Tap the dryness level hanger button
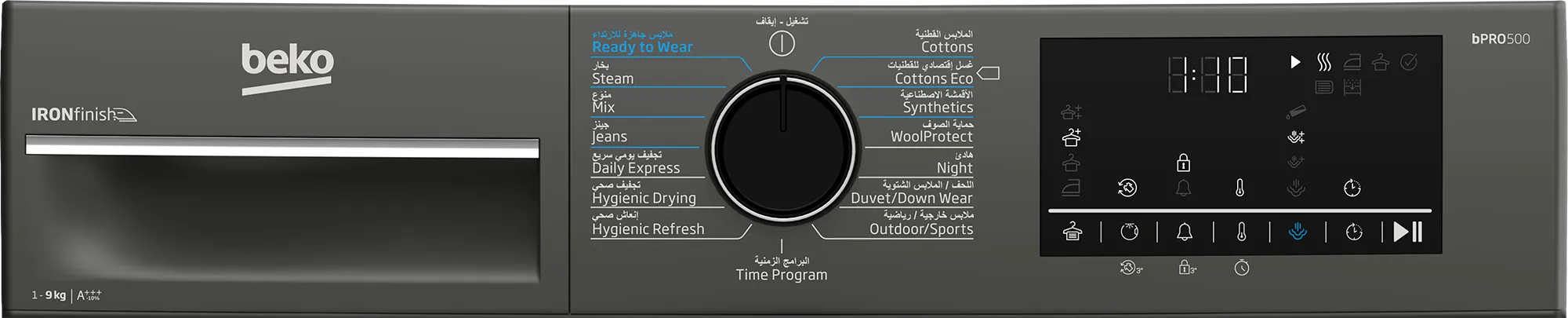Image resolution: width=1568 pixels, height=318 pixels. [x=1072, y=232]
